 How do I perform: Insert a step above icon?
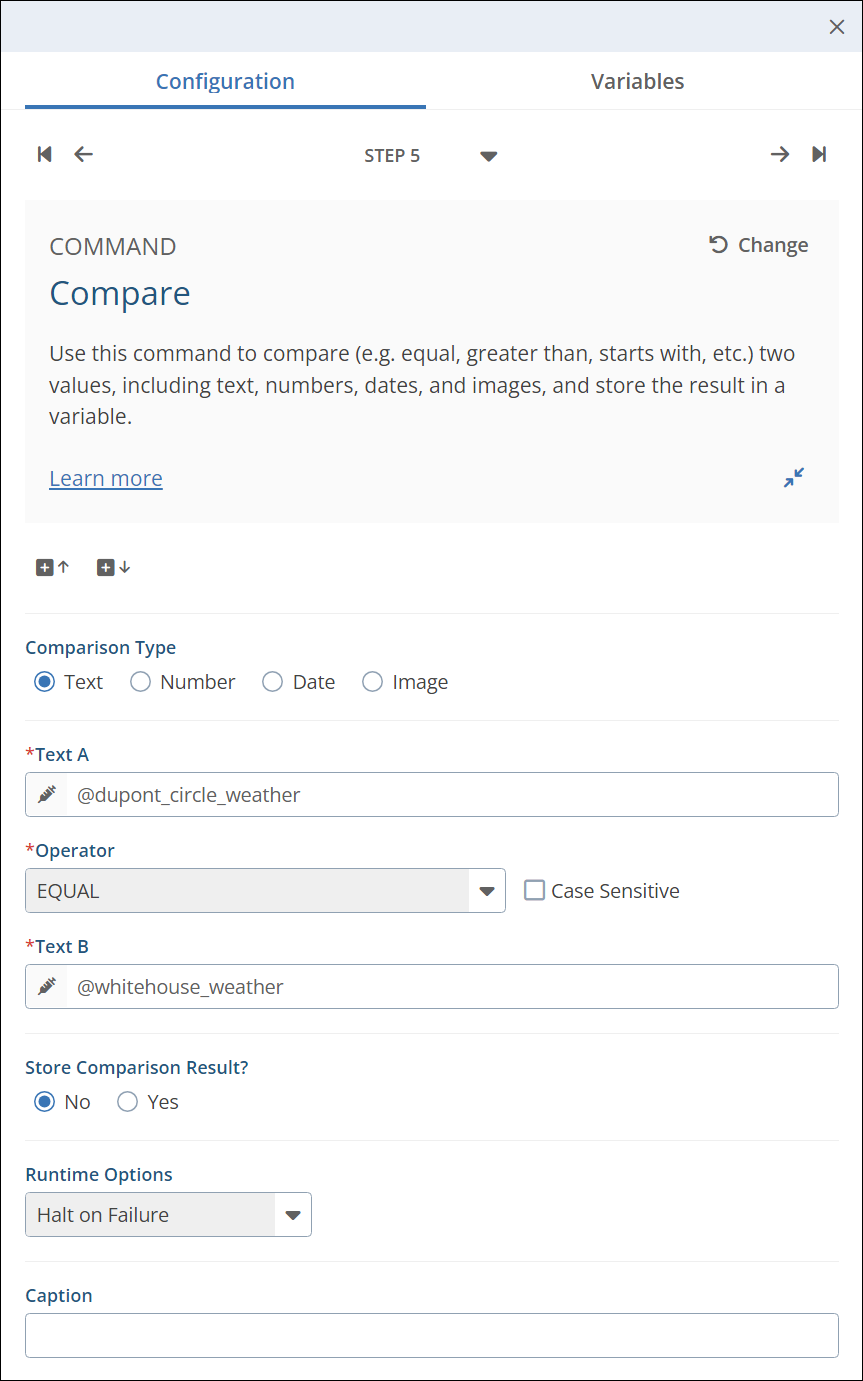point(52,567)
